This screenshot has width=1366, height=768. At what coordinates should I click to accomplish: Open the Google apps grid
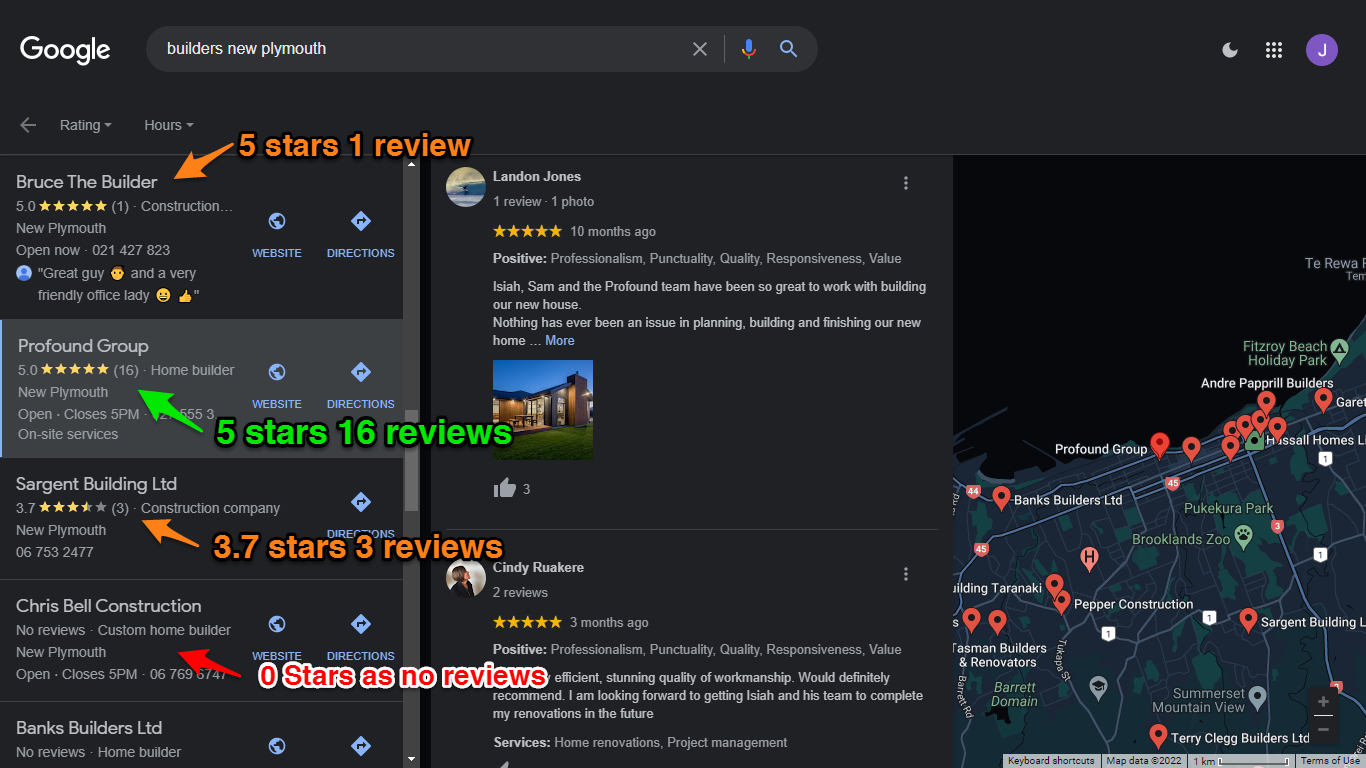[1274, 50]
